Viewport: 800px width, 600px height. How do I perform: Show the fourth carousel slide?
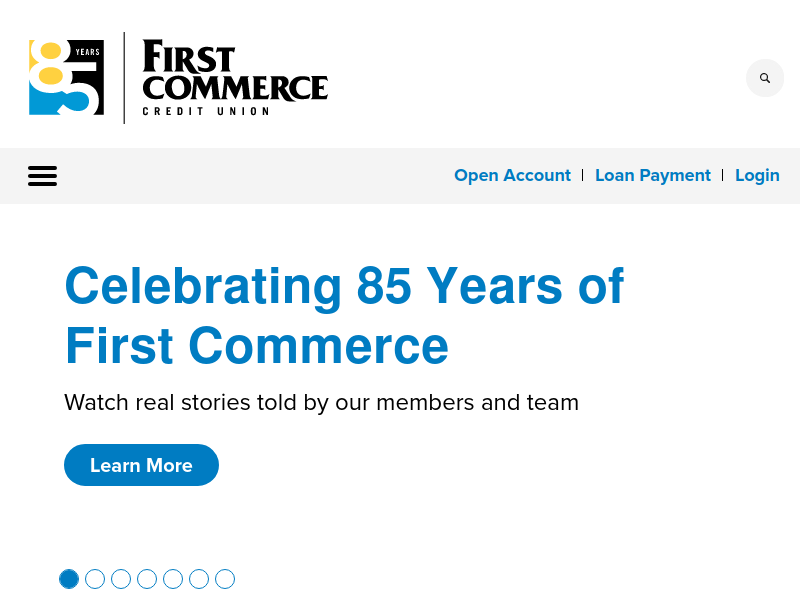point(147,579)
